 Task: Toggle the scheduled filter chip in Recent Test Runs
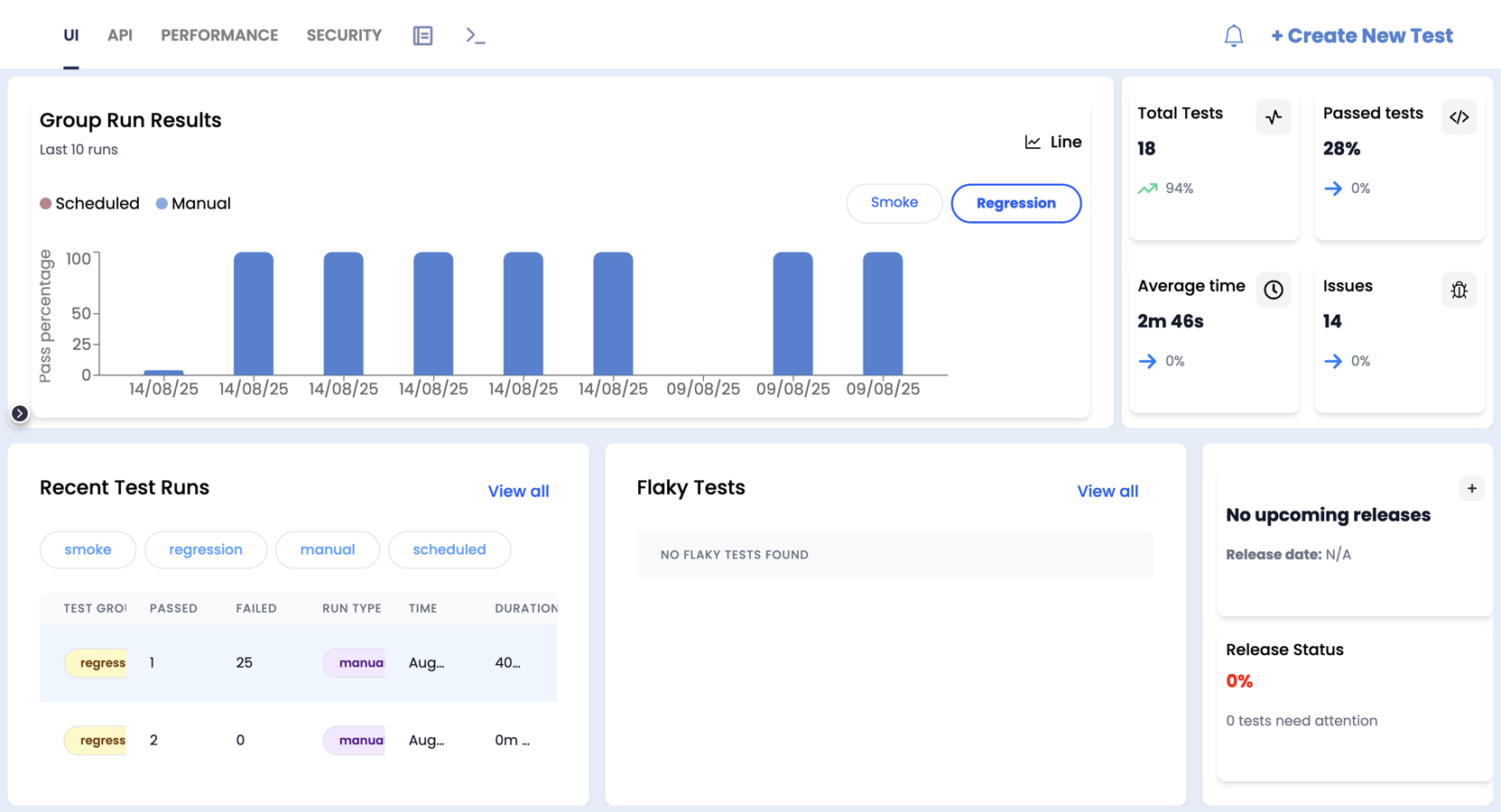(449, 549)
